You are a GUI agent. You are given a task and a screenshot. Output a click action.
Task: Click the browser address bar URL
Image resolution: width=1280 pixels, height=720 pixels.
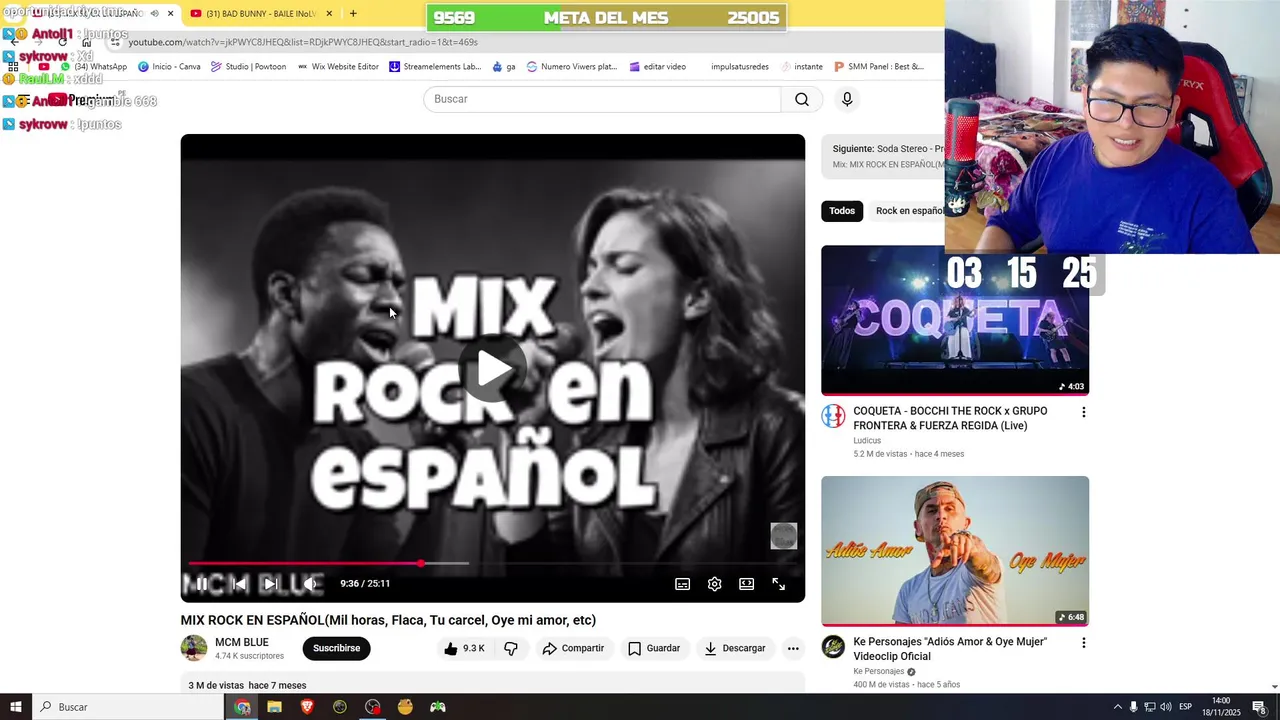(303, 42)
